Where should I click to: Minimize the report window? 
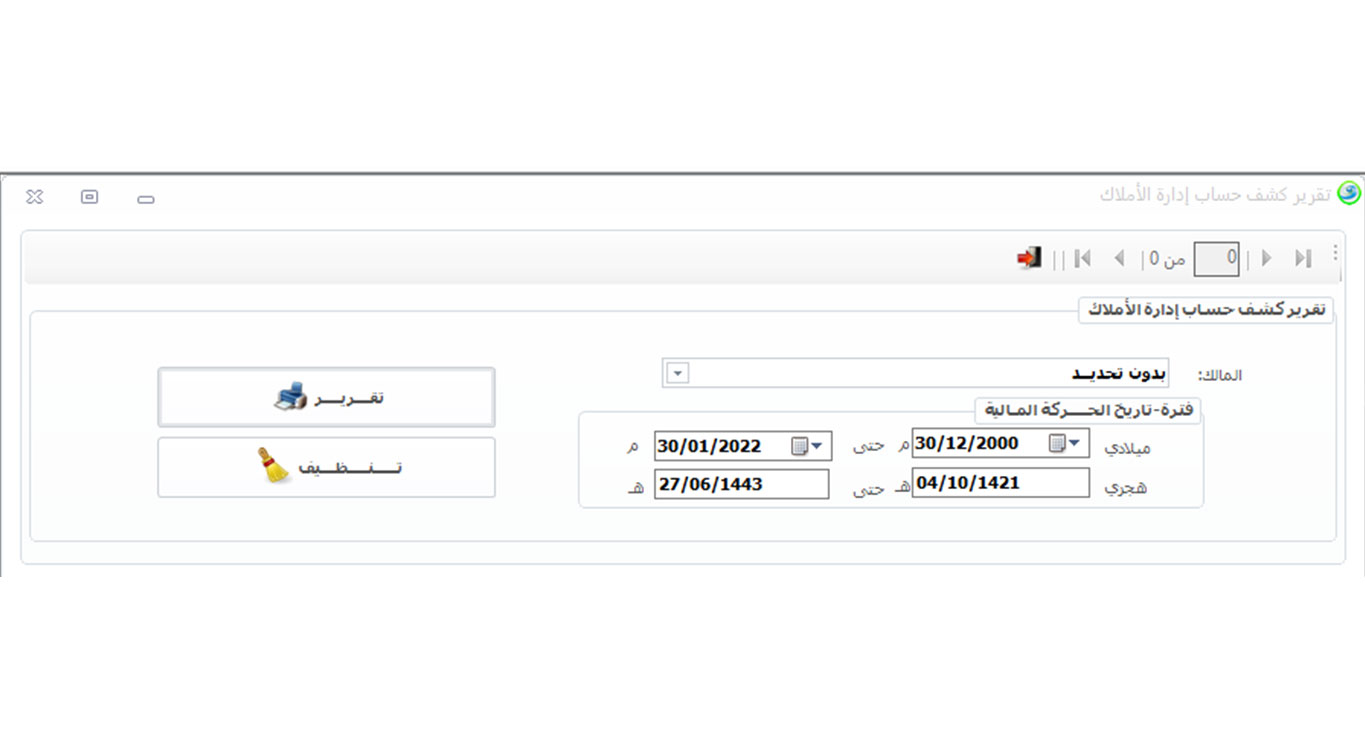(x=146, y=199)
